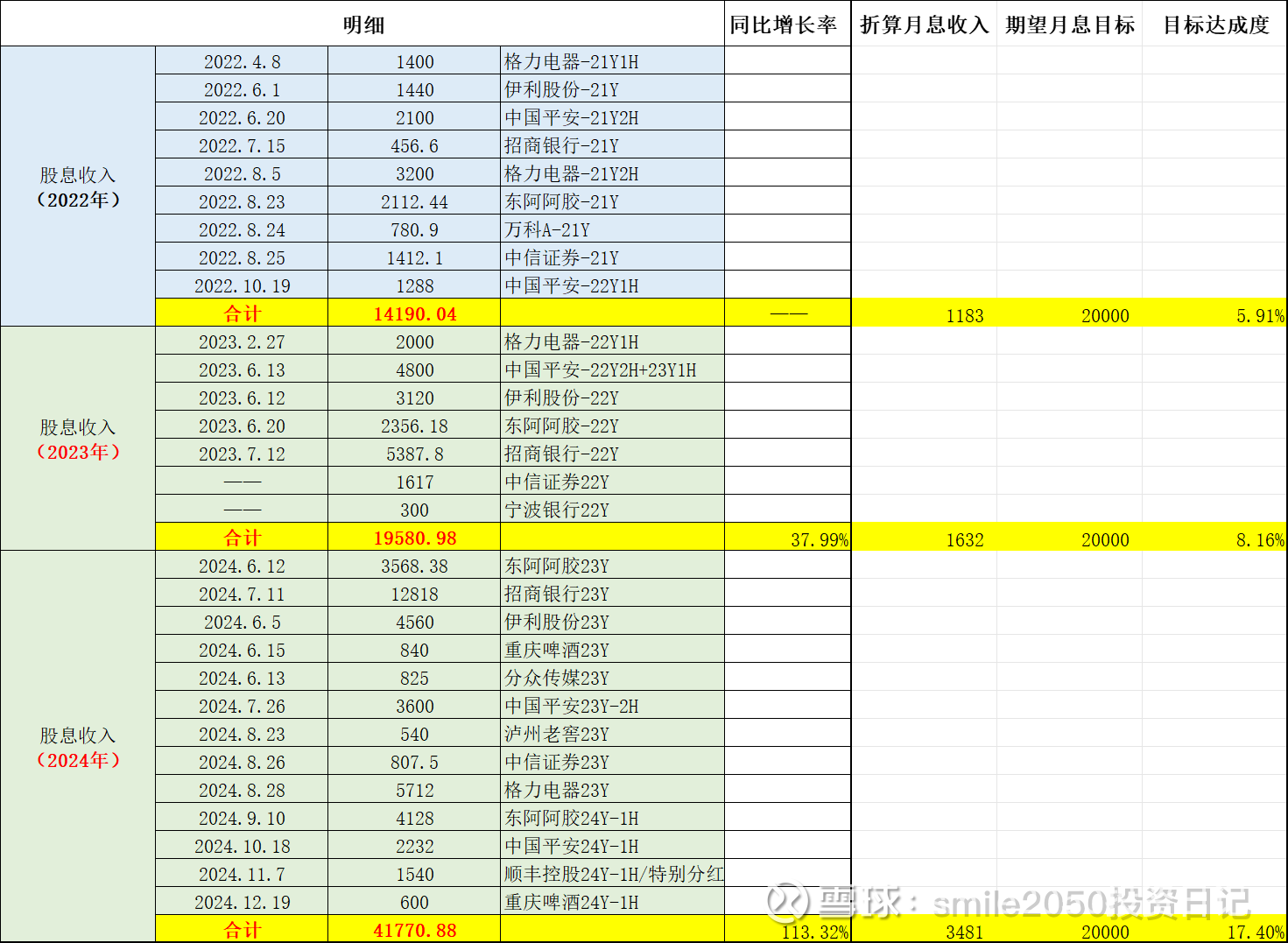Click the amount cell 2112.44
This screenshot has width=1288, height=943.
414,201
